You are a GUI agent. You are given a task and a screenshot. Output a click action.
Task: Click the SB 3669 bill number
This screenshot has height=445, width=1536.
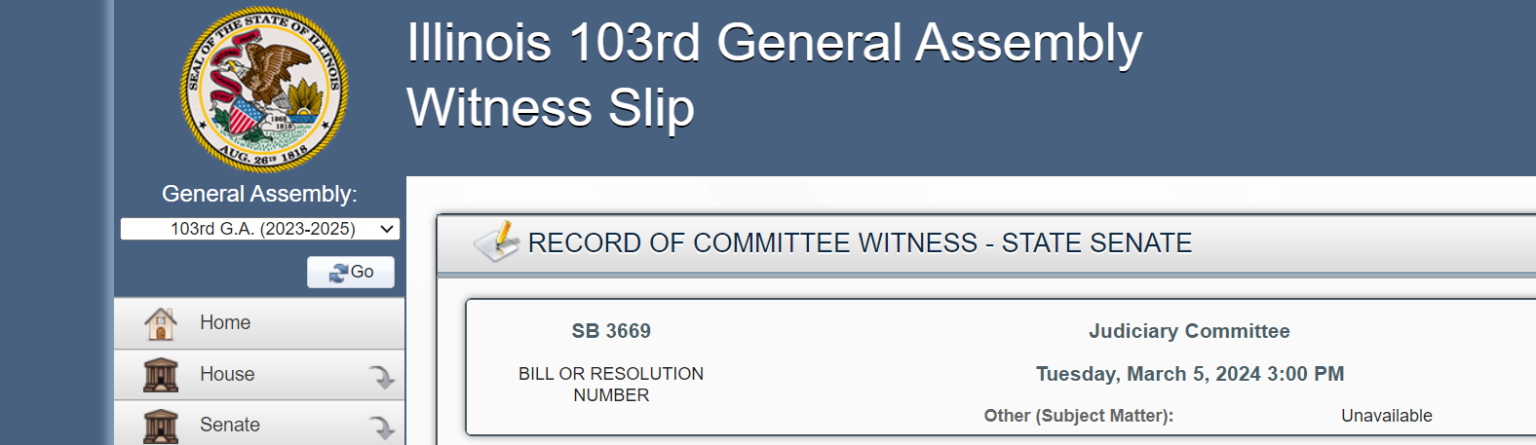(611, 332)
